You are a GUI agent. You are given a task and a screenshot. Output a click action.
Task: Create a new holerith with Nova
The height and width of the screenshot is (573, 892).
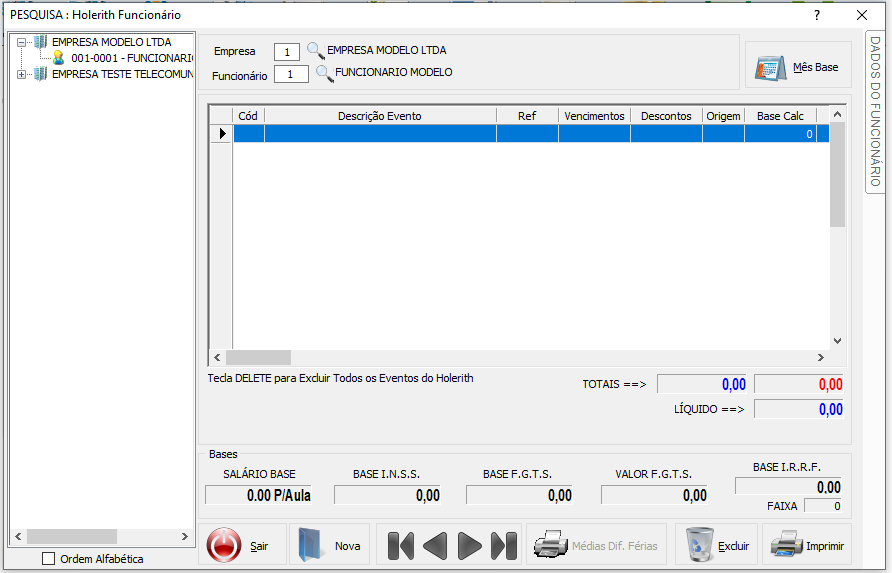pyautogui.click(x=329, y=545)
